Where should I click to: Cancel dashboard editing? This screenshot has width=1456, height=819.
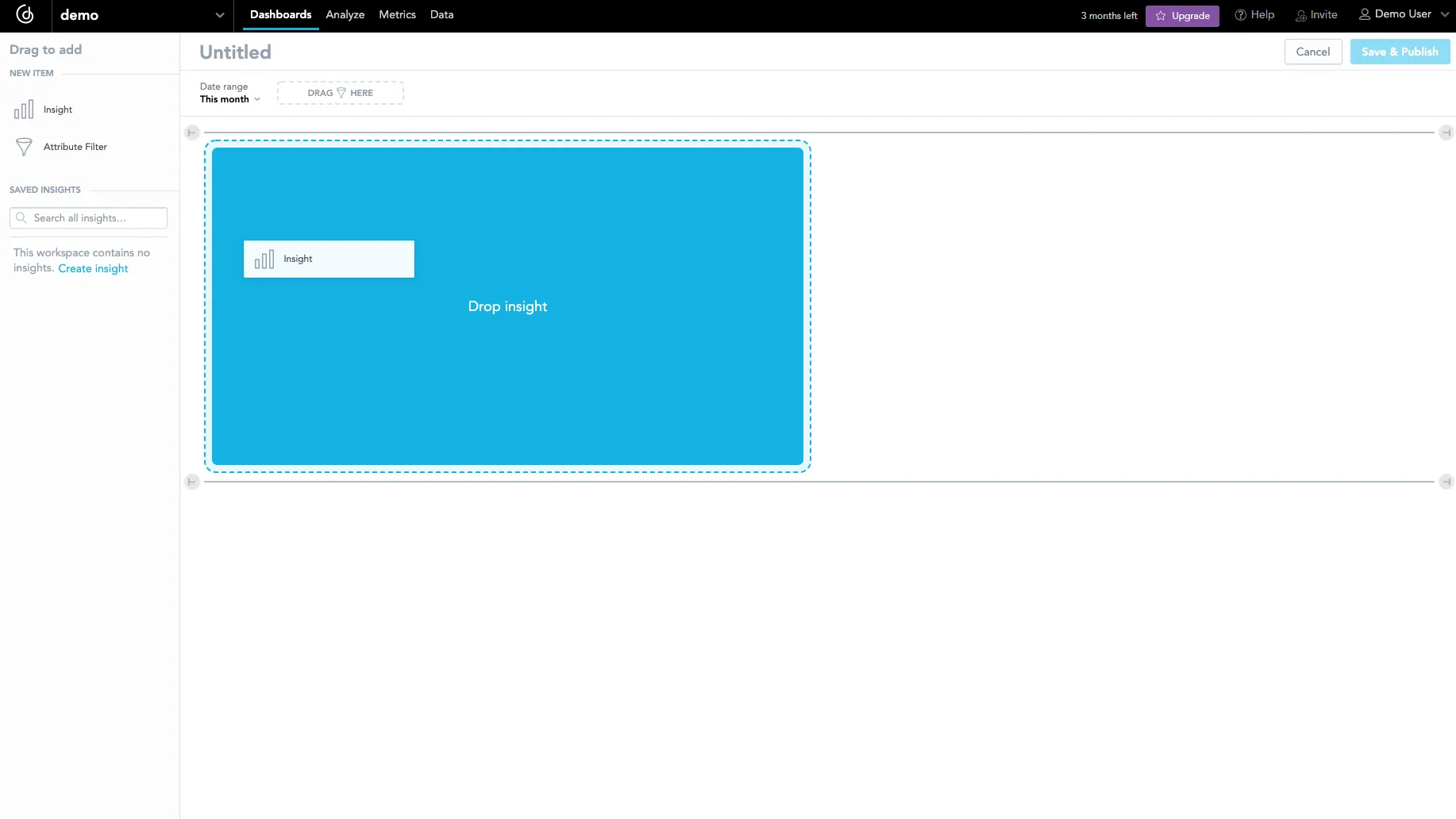(1313, 52)
